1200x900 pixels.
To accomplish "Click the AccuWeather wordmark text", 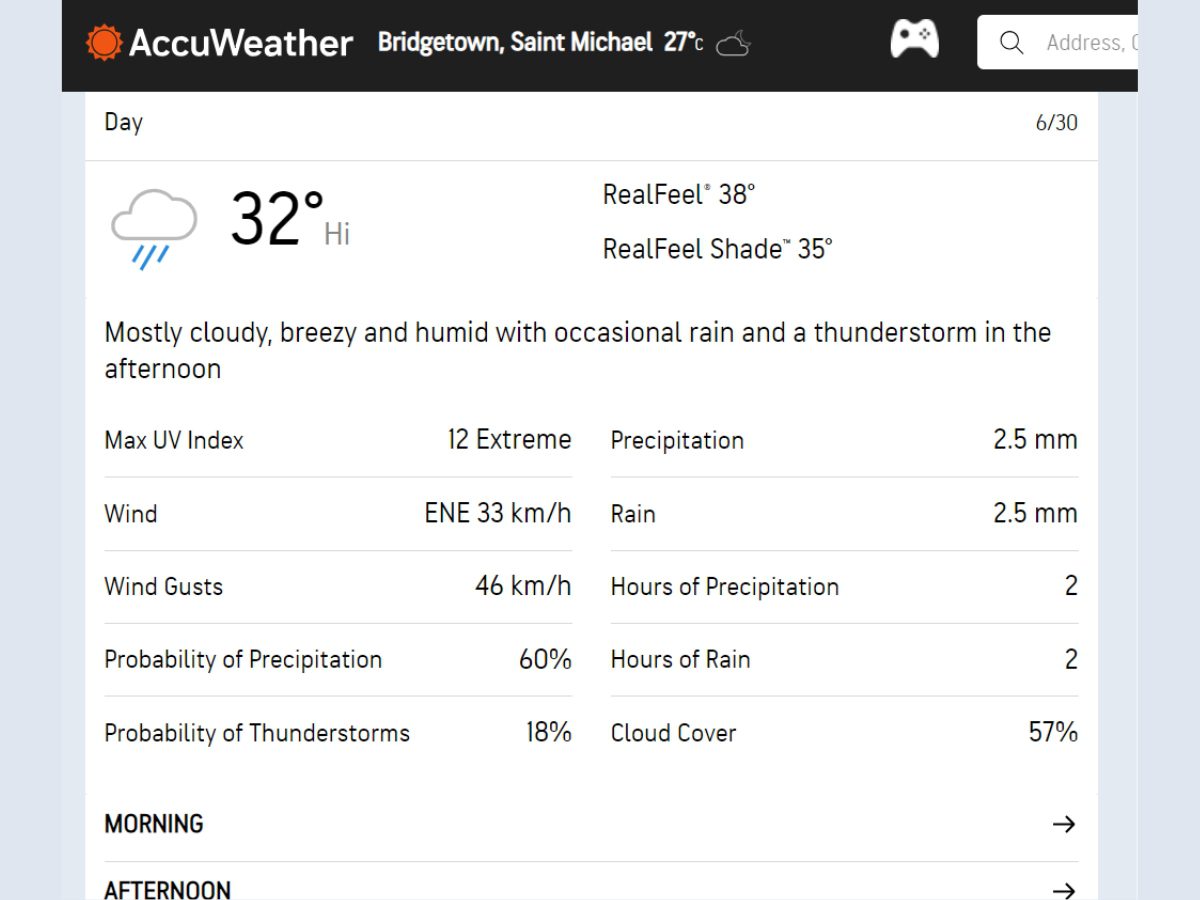I will point(241,43).
